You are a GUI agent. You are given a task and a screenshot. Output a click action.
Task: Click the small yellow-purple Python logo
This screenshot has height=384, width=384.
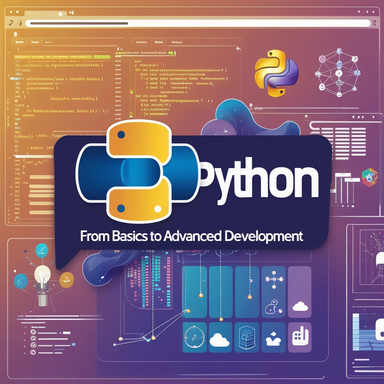276,73
